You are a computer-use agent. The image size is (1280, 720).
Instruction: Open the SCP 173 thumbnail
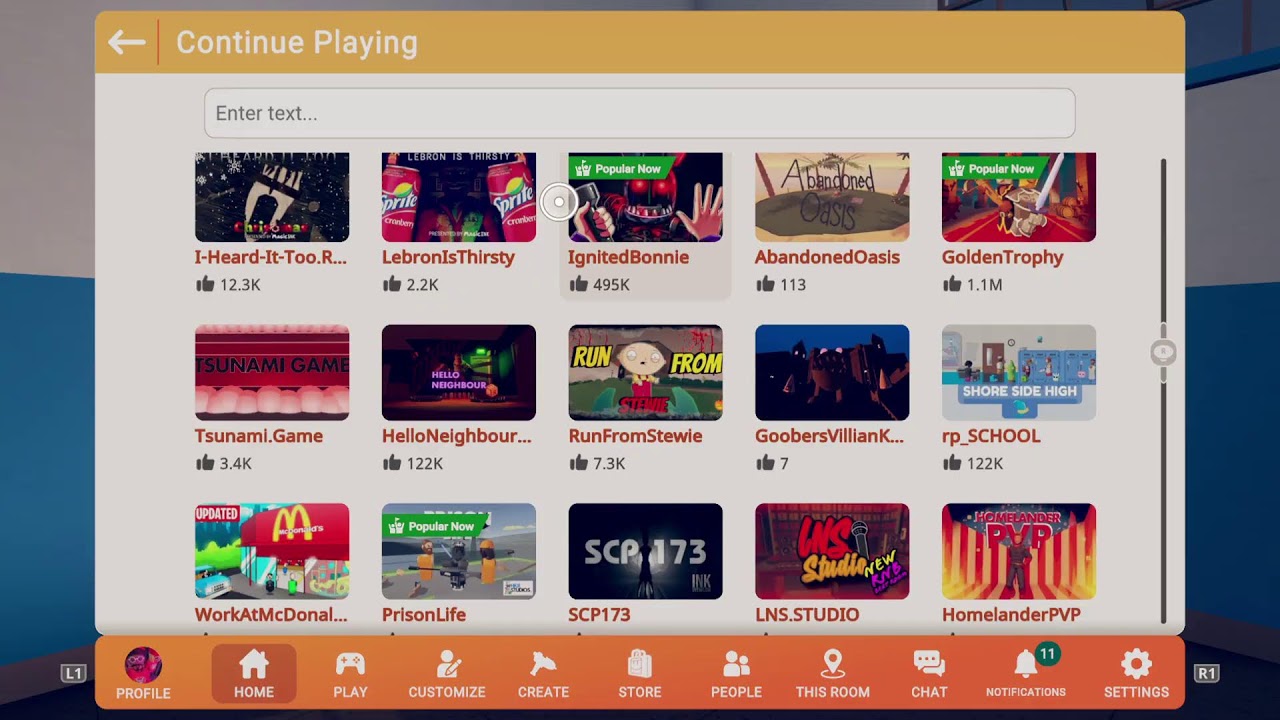pos(645,551)
